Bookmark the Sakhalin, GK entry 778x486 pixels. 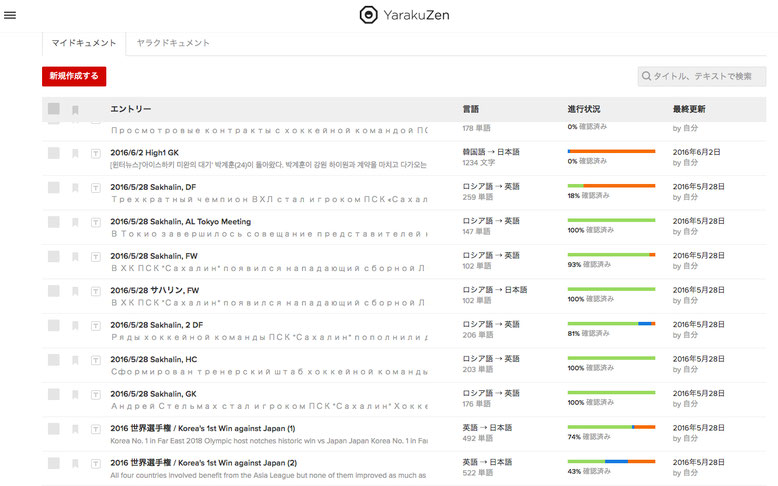[75, 395]
